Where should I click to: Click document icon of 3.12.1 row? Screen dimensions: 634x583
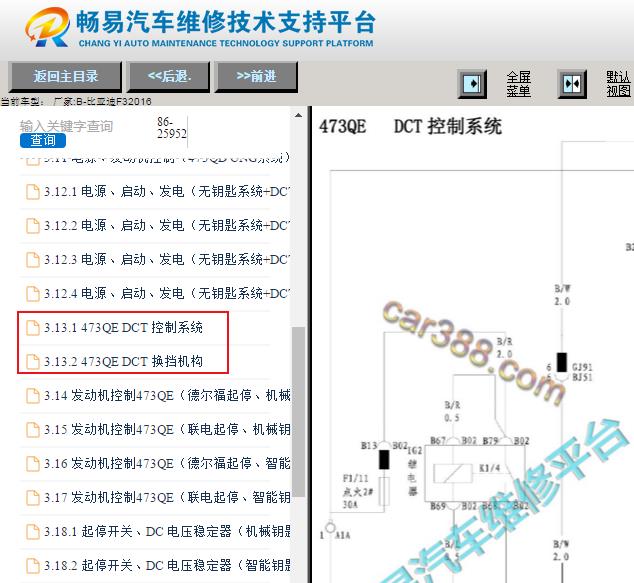(x=33, y=192)
